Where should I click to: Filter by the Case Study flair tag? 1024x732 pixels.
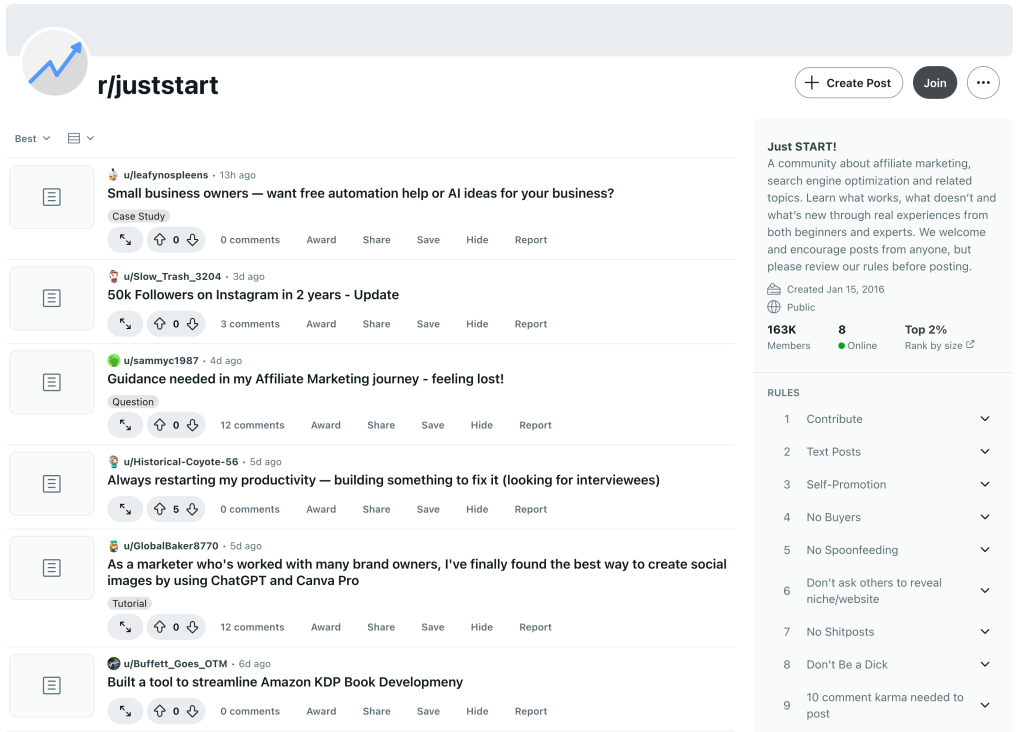click(138, 216)
